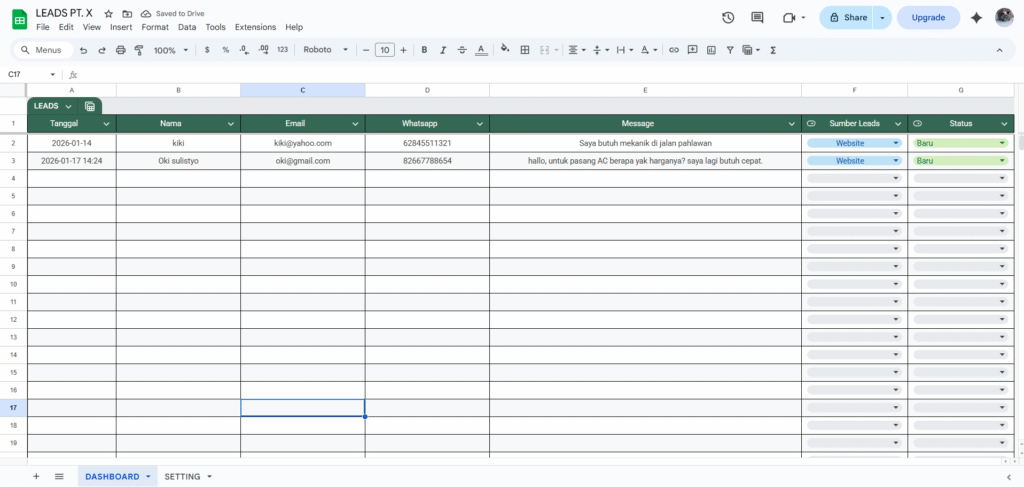
Task: Click the Share button
Action: click(x=845, y=18)
